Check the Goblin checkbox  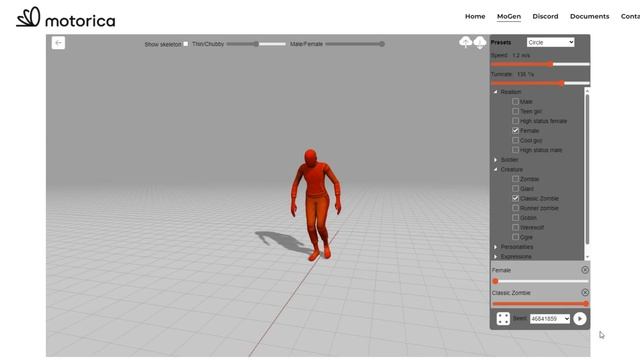coord(516,218)
